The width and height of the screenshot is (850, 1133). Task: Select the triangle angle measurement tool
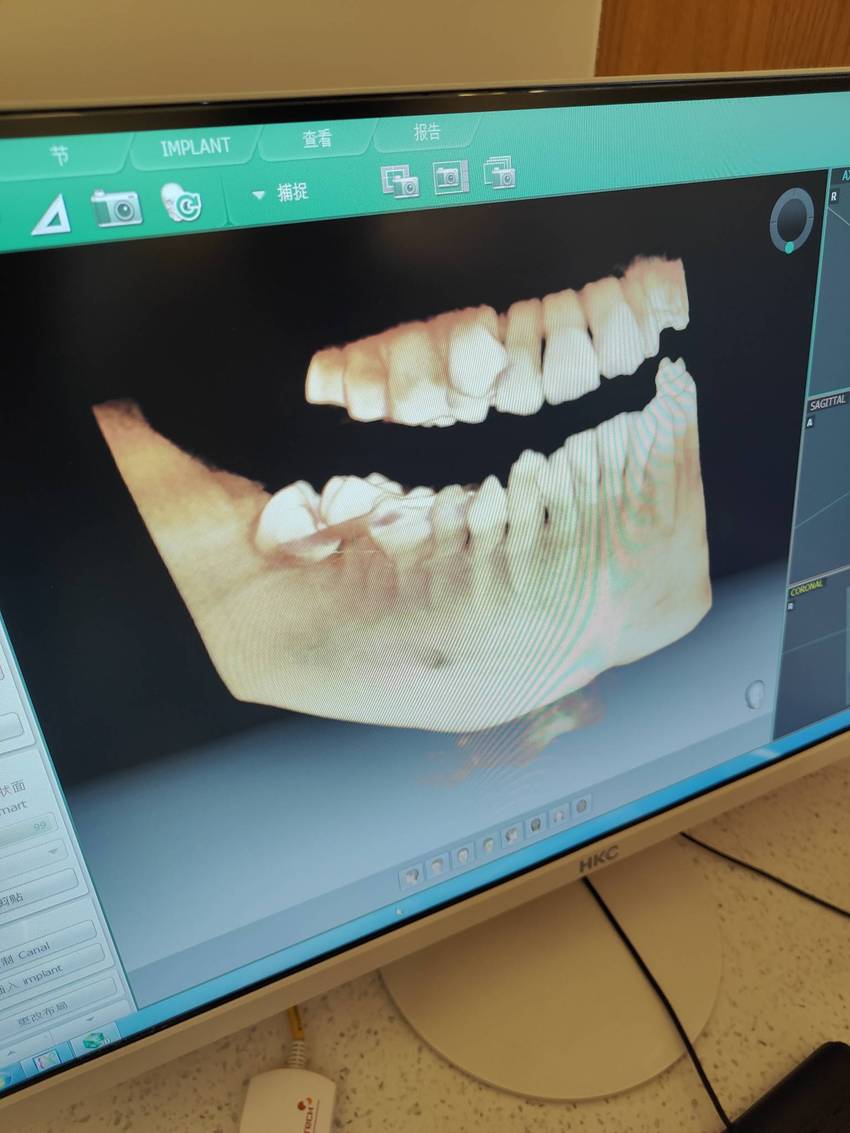[x=51, y=216]
